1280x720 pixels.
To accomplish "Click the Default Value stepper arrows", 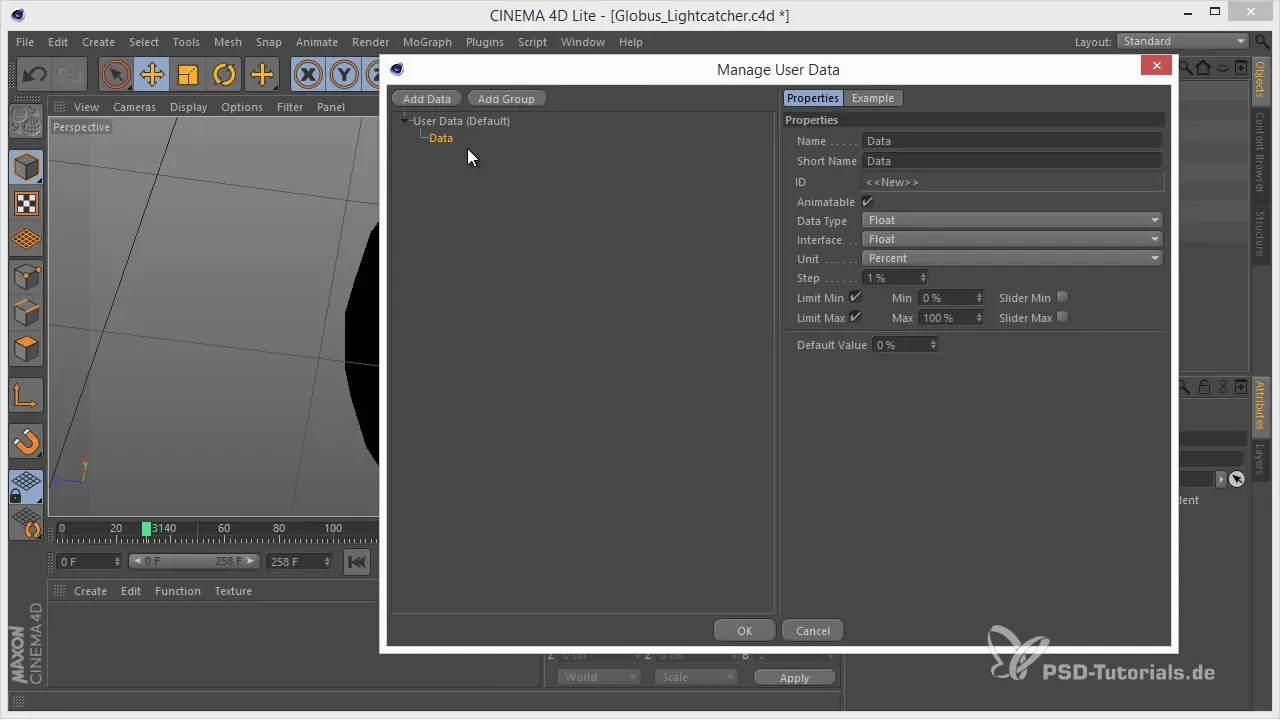I will click(933, 344).
